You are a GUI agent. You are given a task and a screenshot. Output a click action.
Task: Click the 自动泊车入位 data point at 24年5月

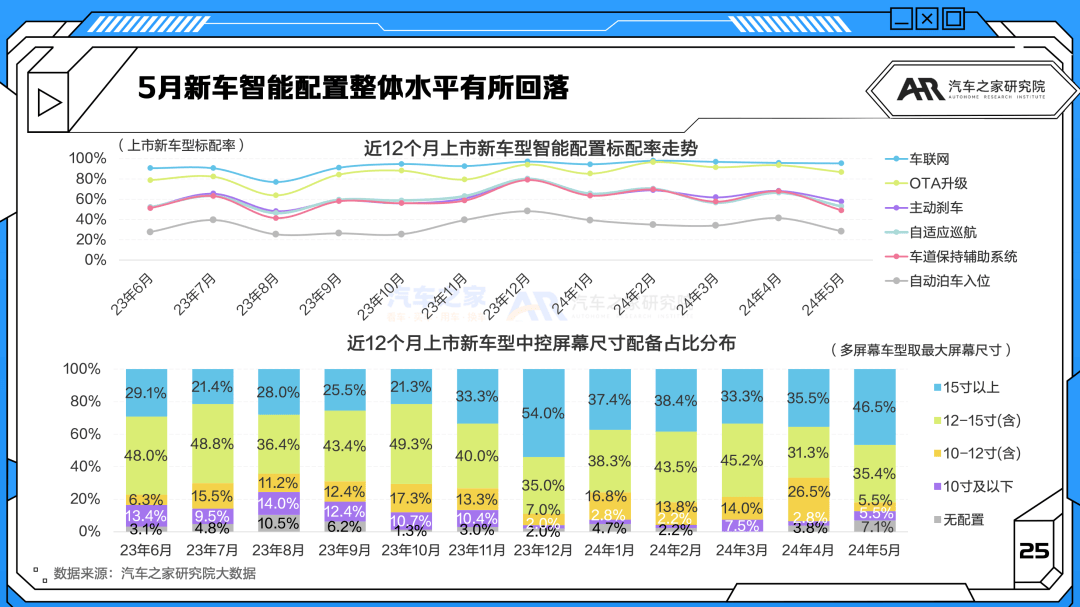pos(841,232)
